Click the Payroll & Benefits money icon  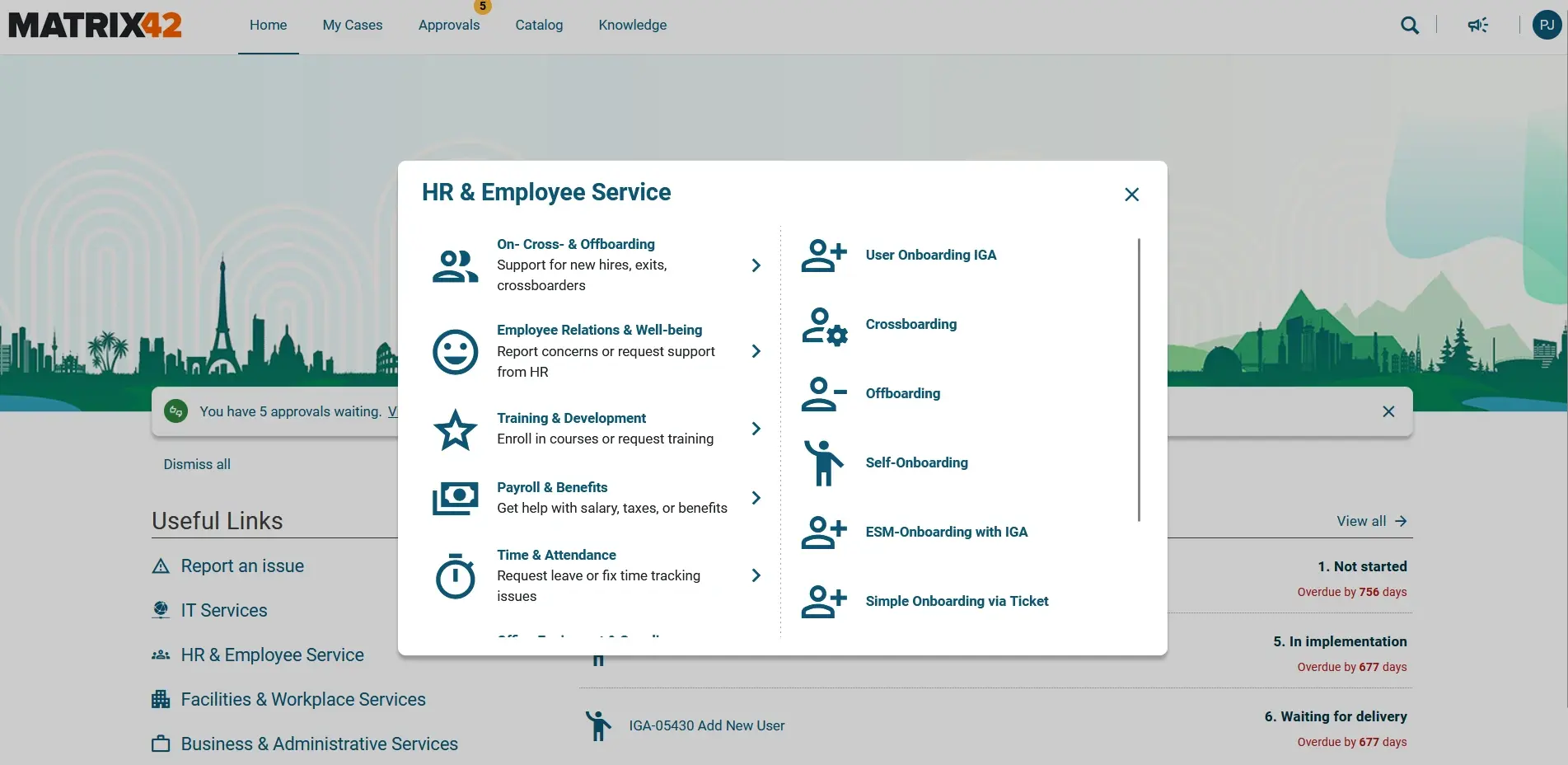tap(455, 498)
